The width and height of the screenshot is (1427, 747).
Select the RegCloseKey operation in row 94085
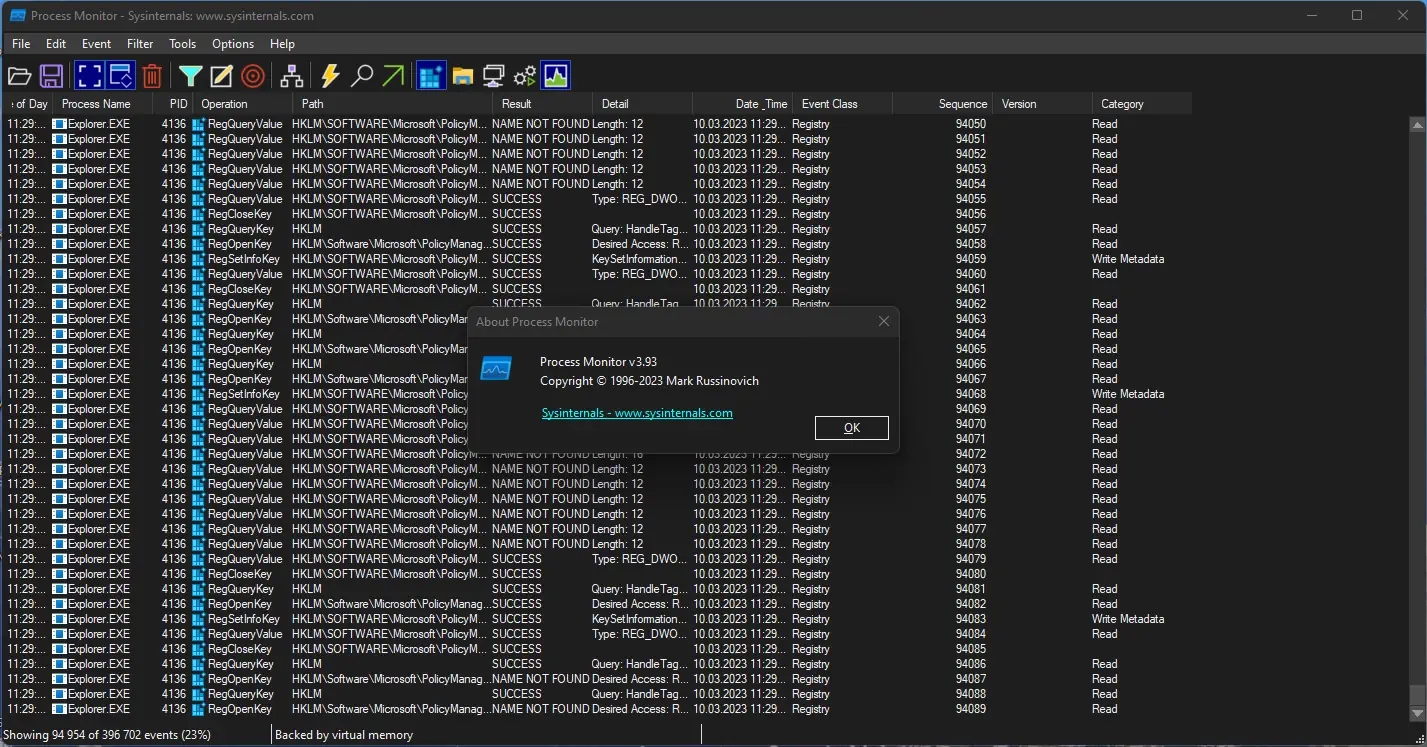240,649
